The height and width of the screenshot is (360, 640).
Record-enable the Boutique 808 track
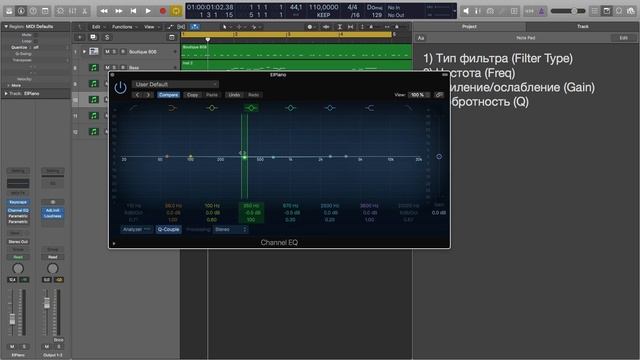(122, 52)
